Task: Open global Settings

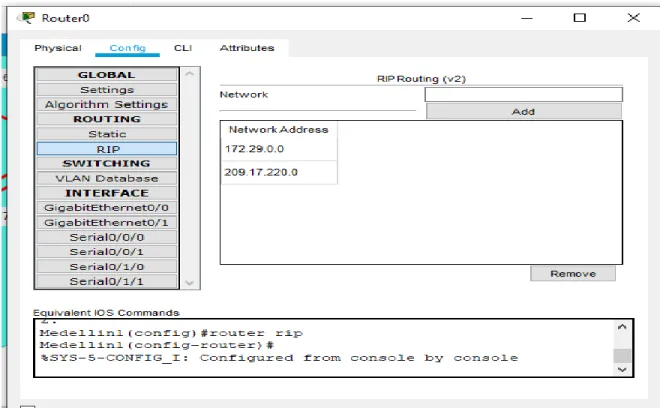Action: (106, 90)
